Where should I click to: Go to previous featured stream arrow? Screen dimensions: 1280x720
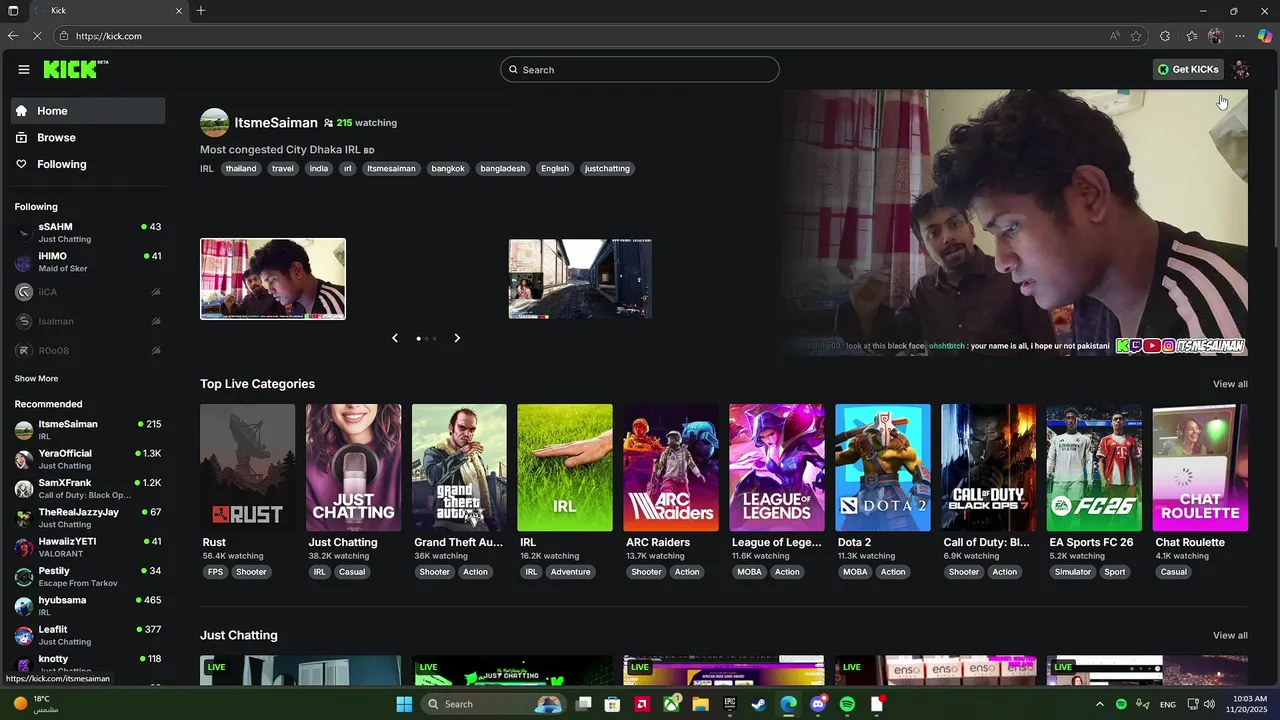(395, 338)
